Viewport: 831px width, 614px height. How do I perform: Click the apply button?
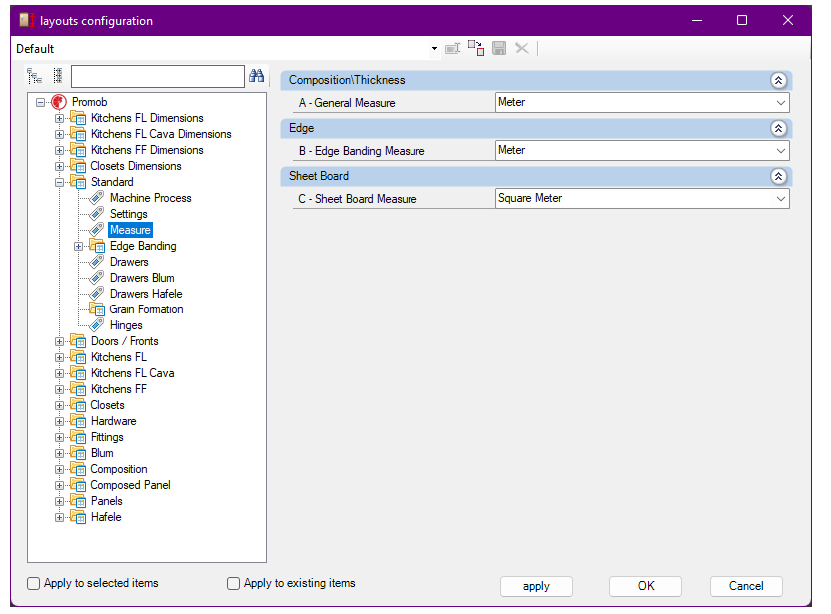tap(536, 586)
